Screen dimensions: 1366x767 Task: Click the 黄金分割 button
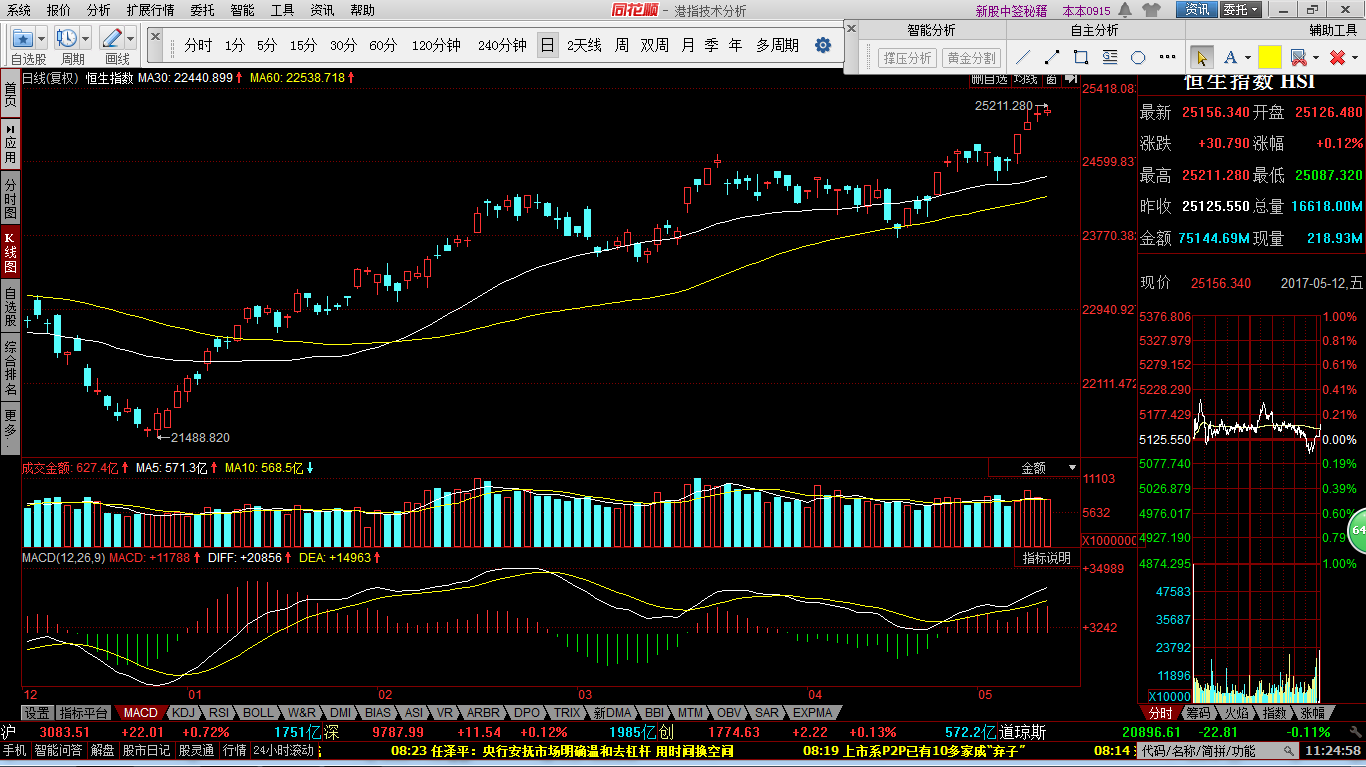point(972,58)
